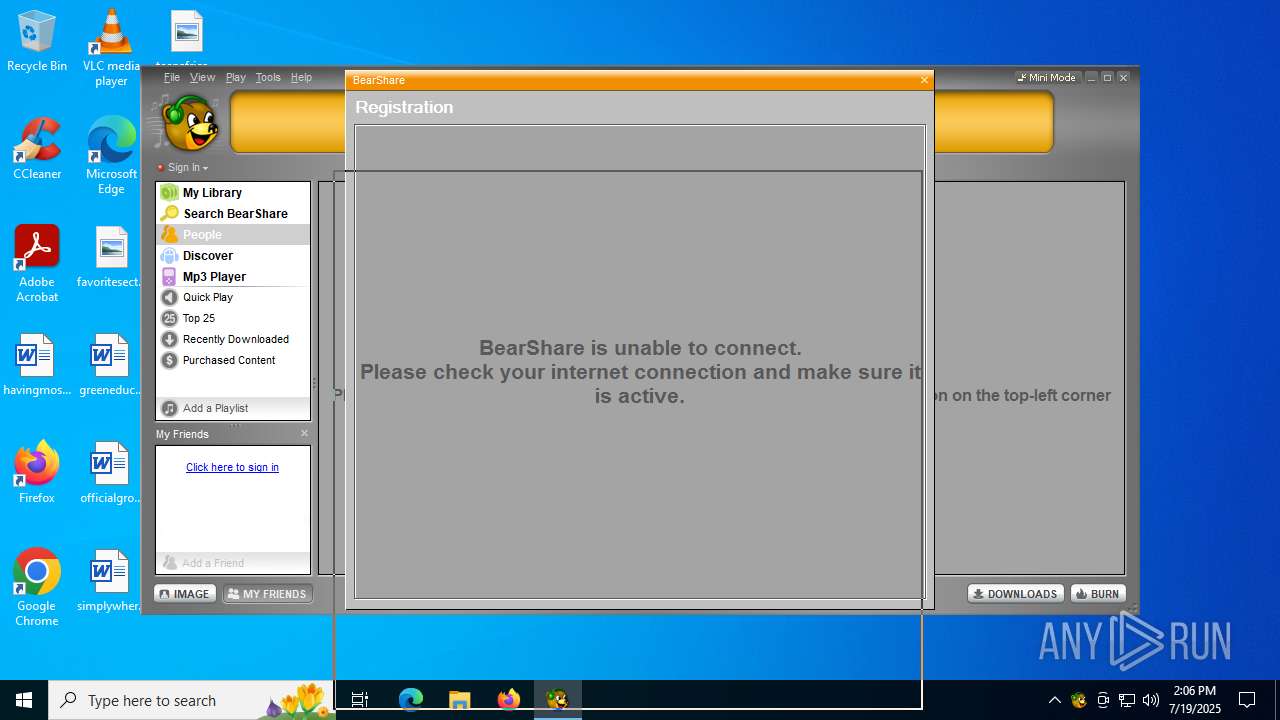This screenshot has width=1280, height=720.
Task: Open Task View on the taskbar
Action: 360,700
